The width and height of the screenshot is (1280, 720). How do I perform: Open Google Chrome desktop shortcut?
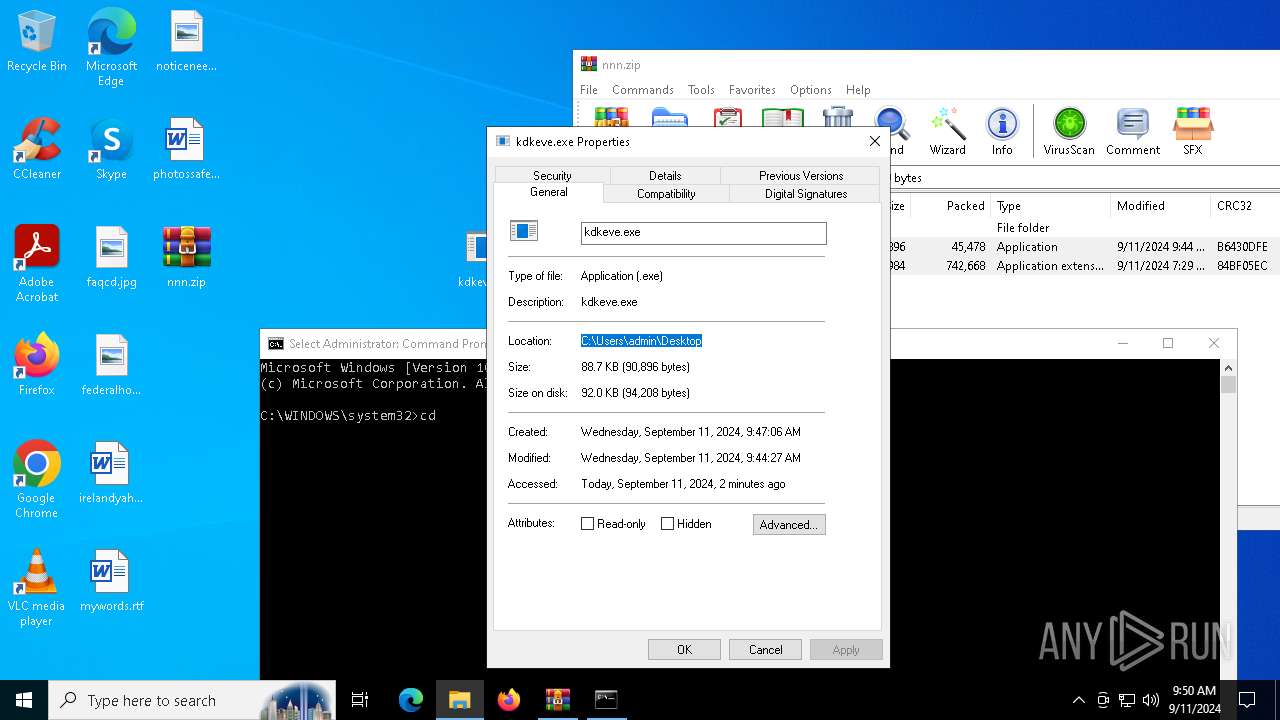point(37,480)
